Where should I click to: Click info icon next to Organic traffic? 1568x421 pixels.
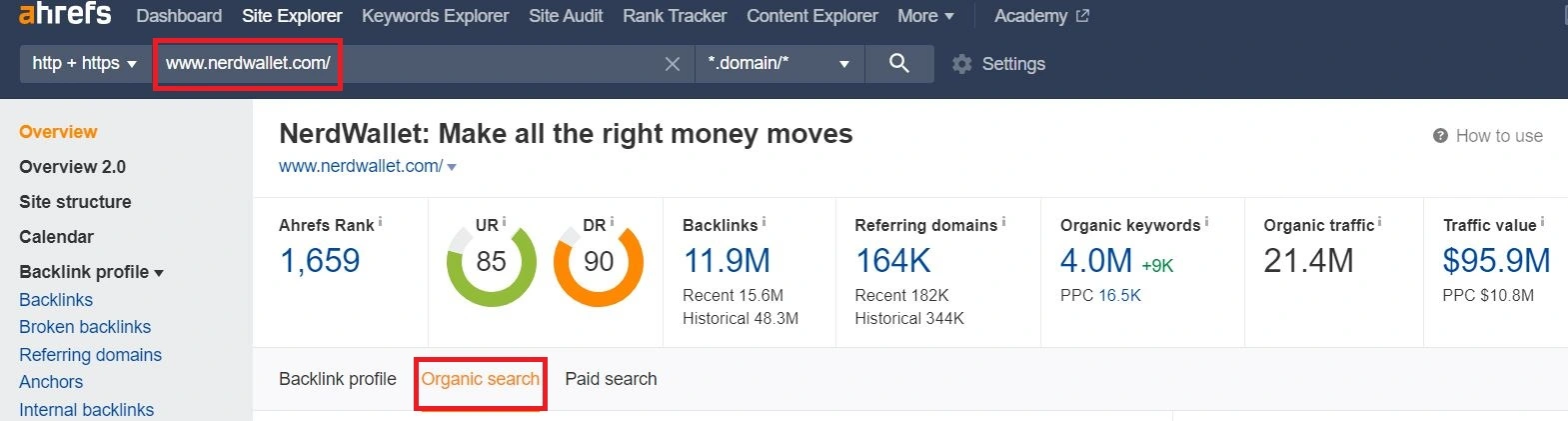coord(1380,222)
